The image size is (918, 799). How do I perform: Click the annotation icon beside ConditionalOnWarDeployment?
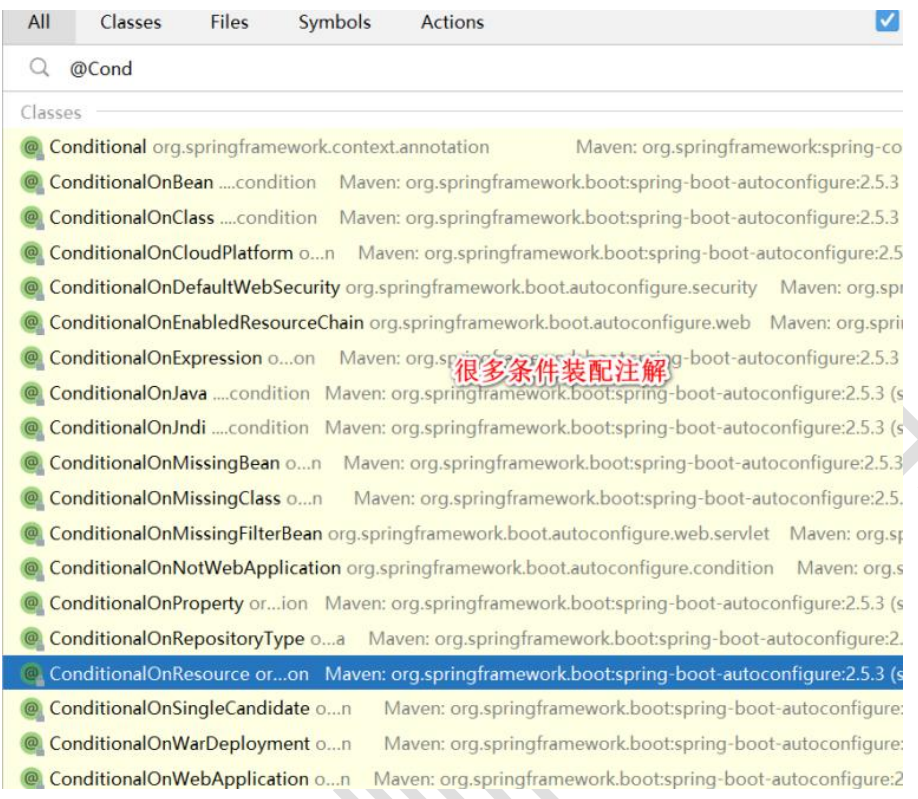pos(32,743)
